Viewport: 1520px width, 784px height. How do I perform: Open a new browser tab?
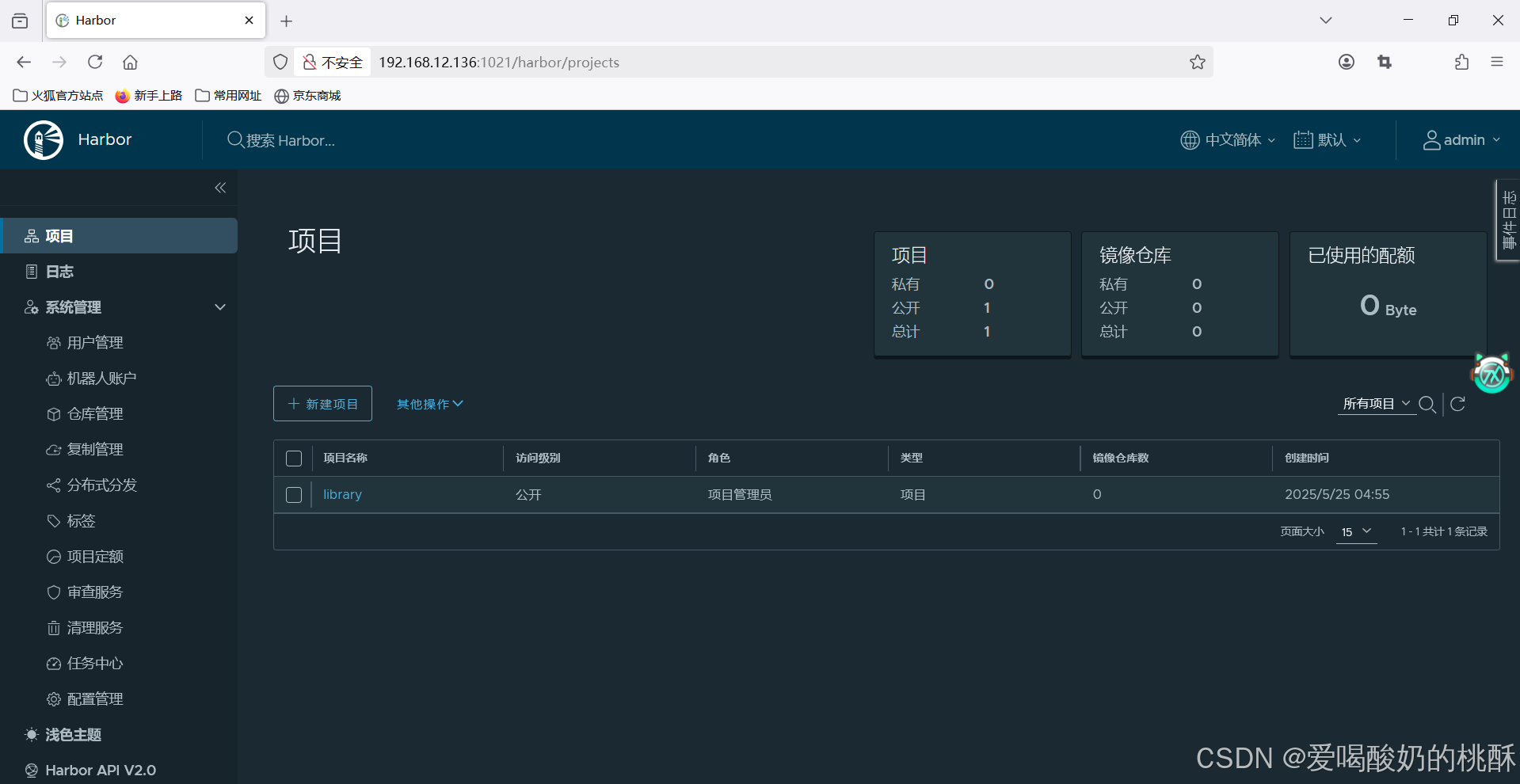[x=287, y=21]
